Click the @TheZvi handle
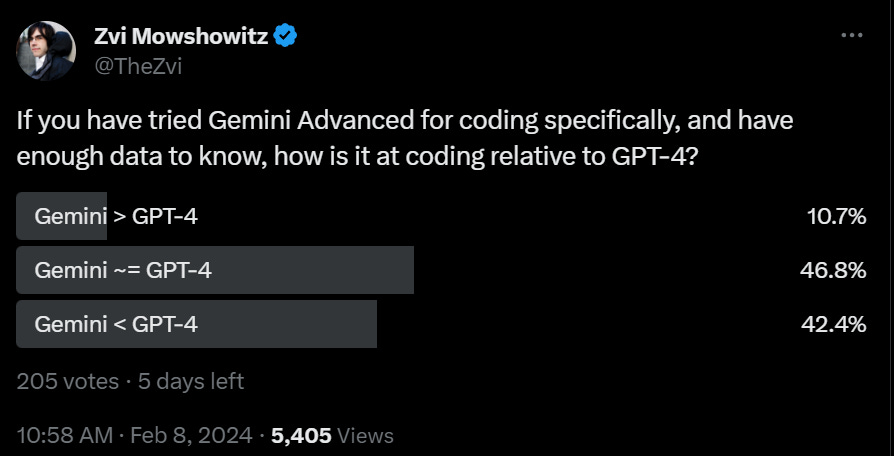894x456 pixels. point(140,67)
